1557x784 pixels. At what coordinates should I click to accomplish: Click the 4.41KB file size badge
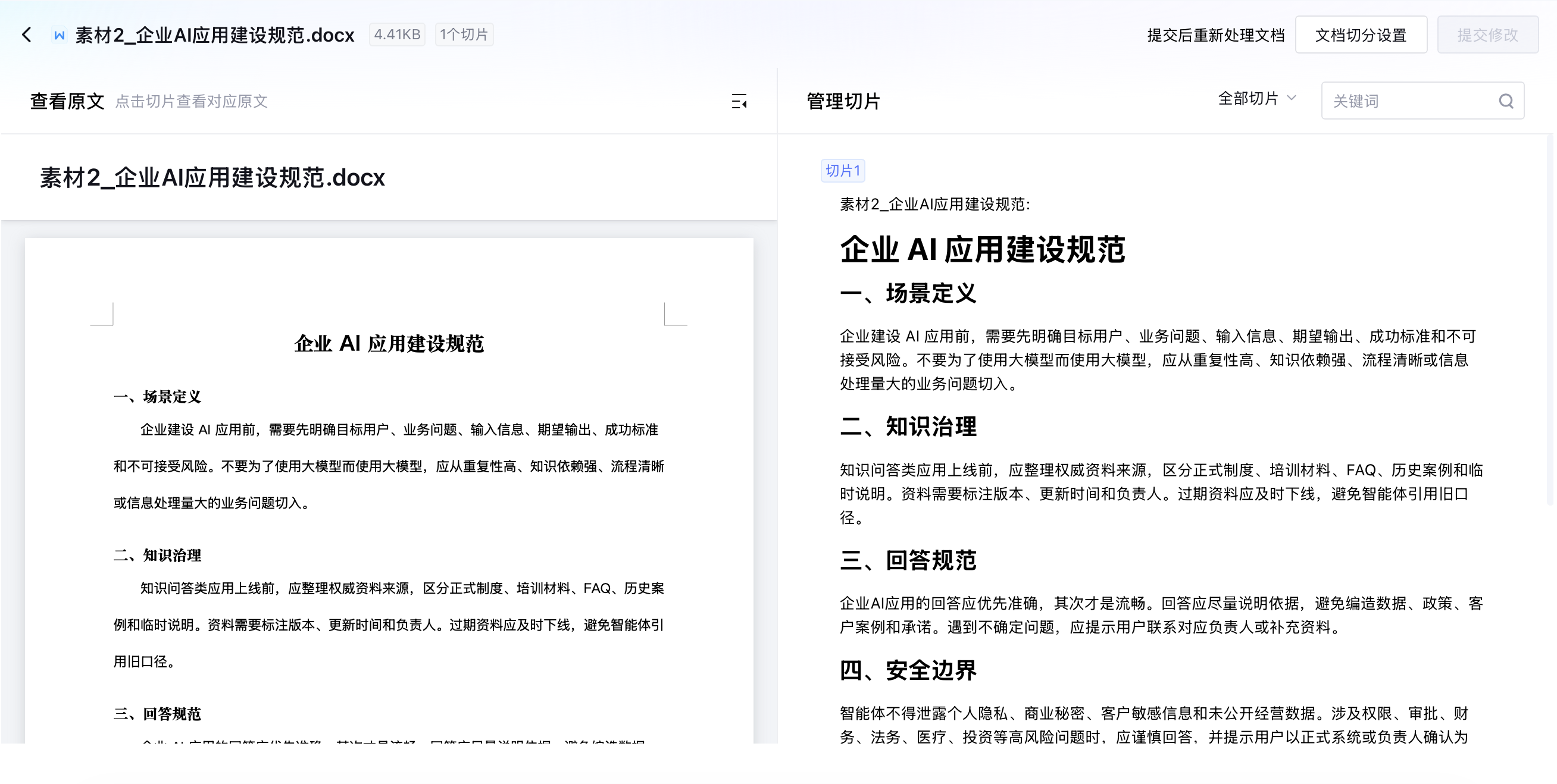pyautogui.click(x=396, y=35)
